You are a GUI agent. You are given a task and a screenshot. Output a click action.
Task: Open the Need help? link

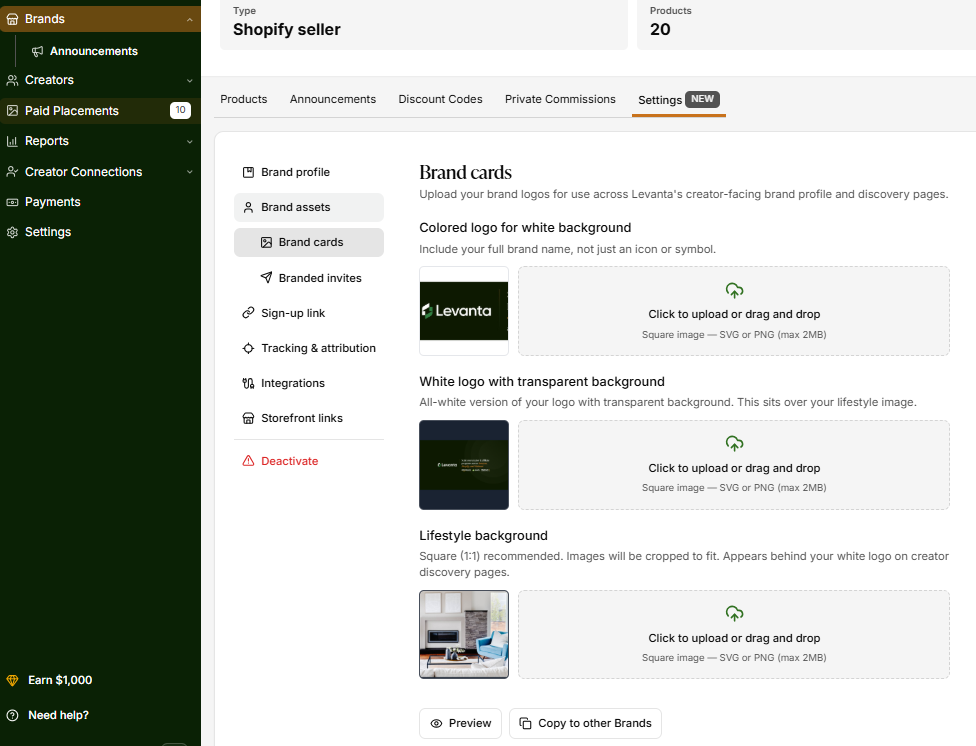pos(59,715)
